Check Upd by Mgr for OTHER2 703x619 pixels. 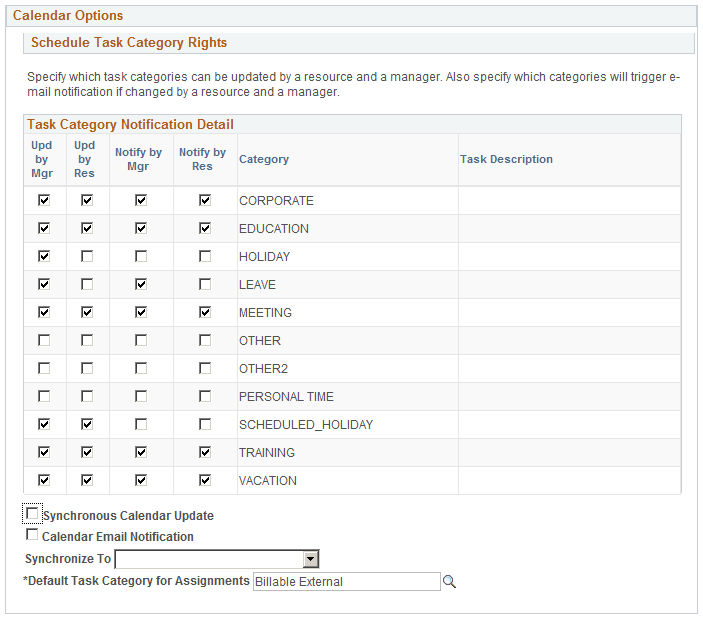[44, 368]
